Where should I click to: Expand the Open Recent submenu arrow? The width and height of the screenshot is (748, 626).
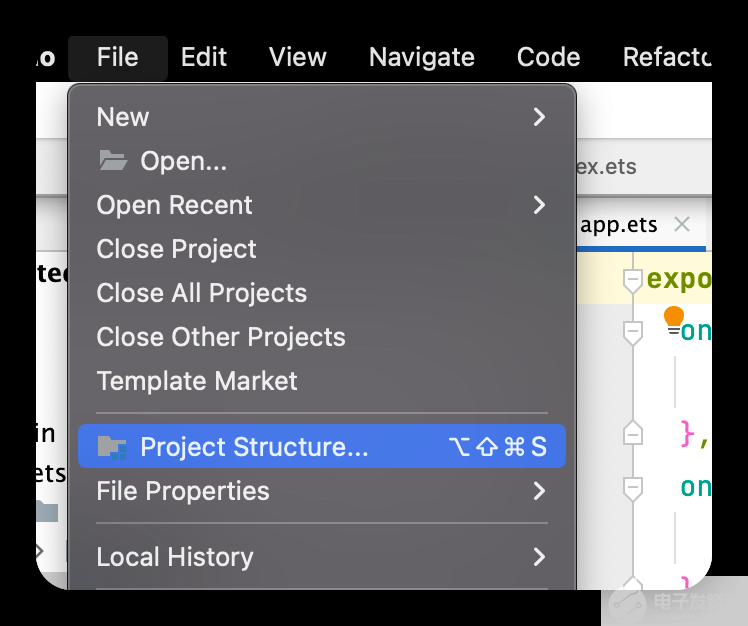click(540, 205)
